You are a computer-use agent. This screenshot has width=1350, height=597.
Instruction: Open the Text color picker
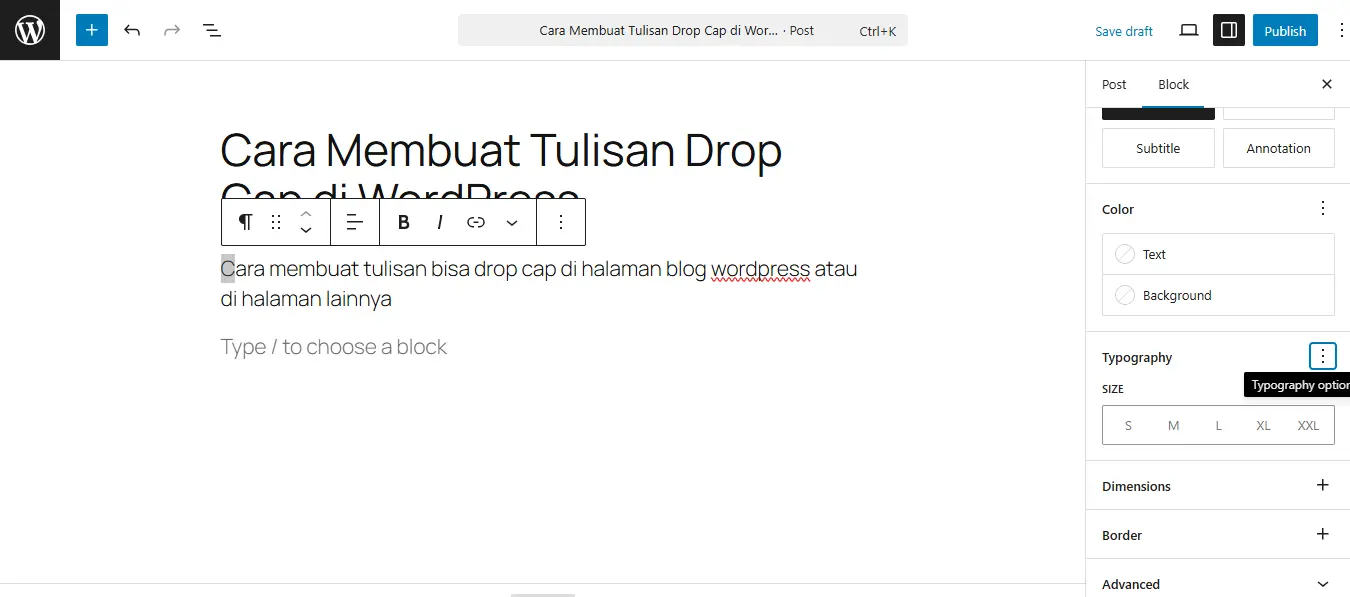pyautogui.click(x=1218, y=254)
